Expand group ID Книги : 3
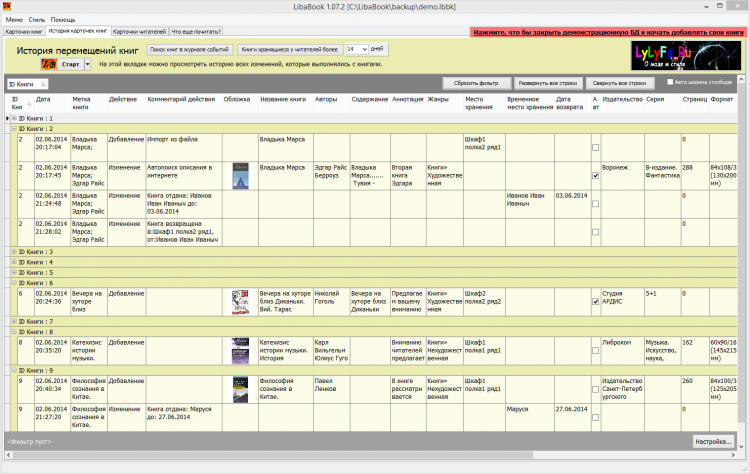This screenshot has height=474, width=750. pyautogui.click(x=14, y=252)
